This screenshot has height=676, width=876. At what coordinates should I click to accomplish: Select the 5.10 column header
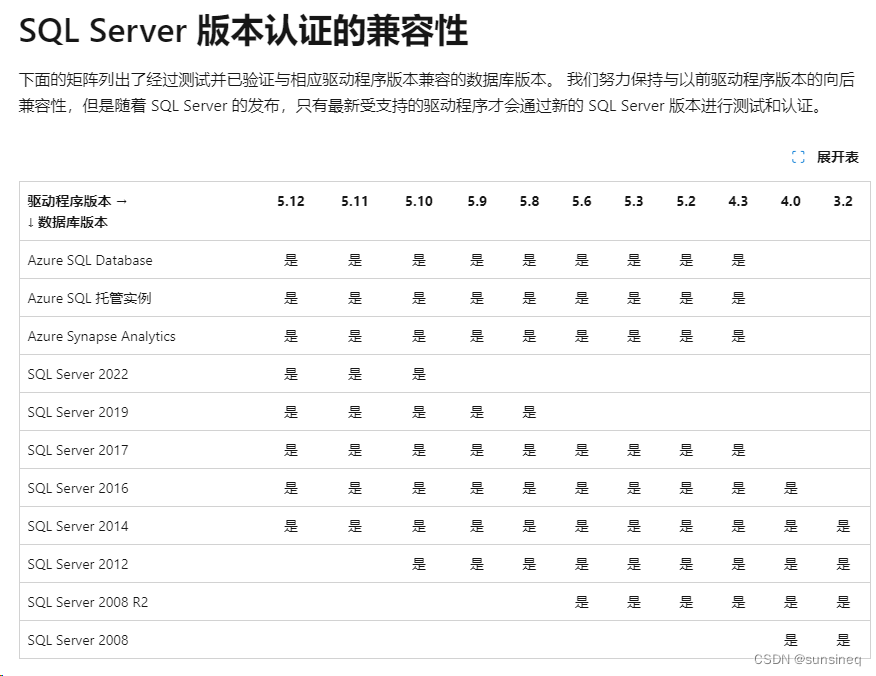(x=418, y=201)
